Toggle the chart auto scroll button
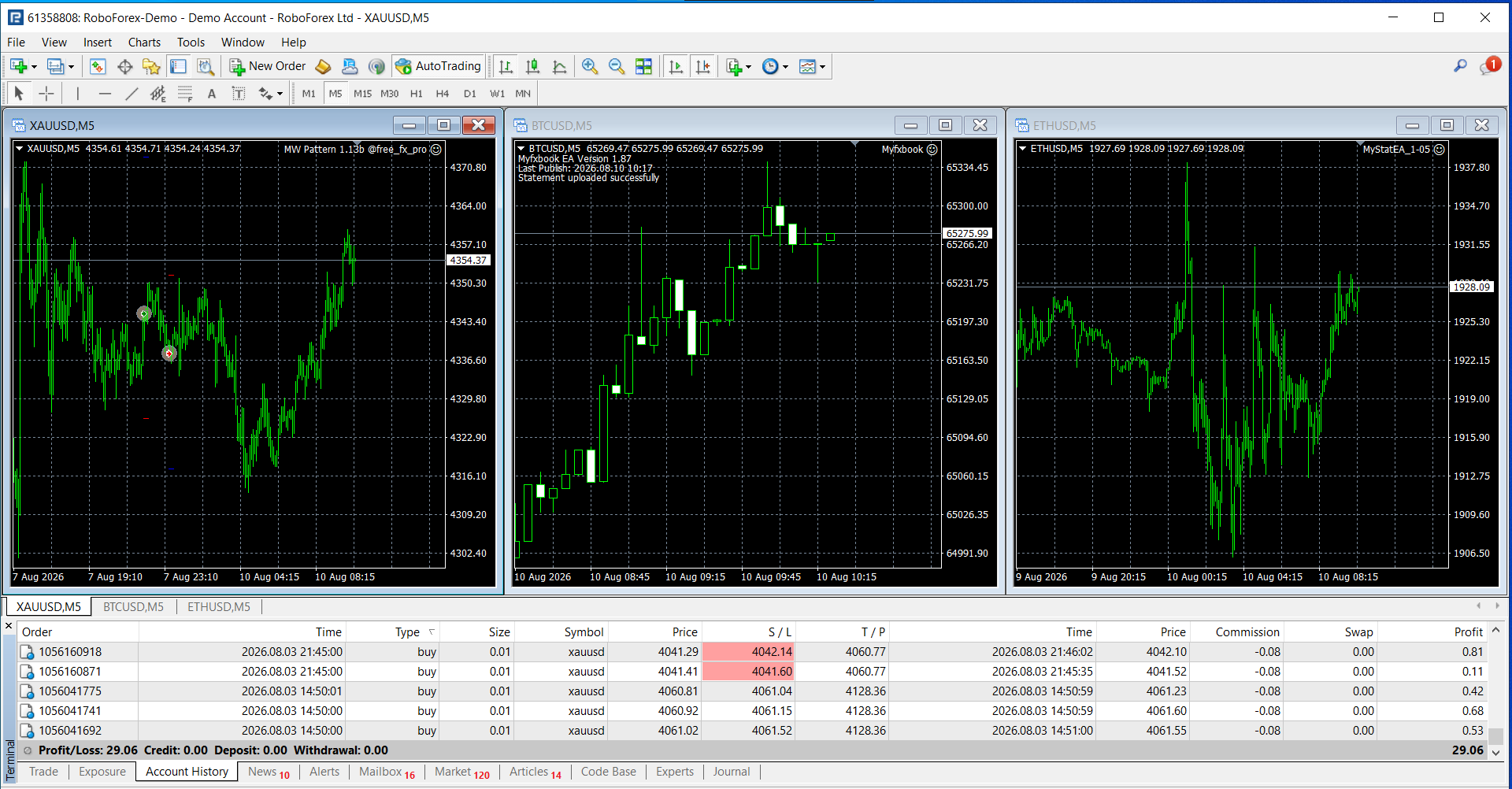Screen dimensions: 1512x789 675,67
